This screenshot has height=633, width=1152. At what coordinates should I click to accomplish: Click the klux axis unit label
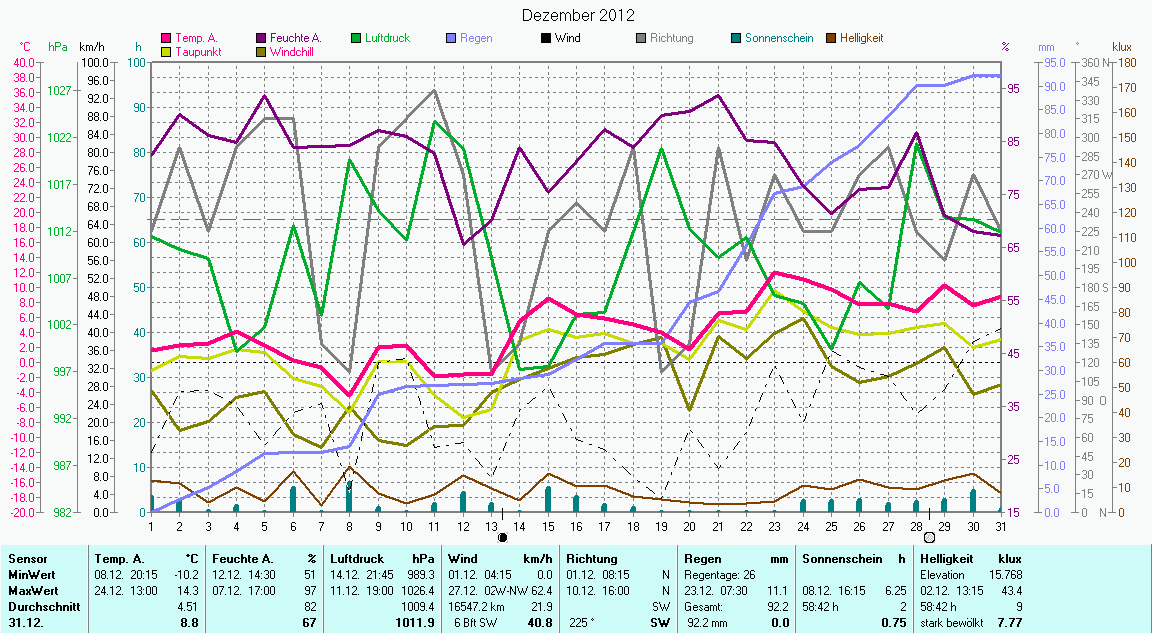point(1121,47)
